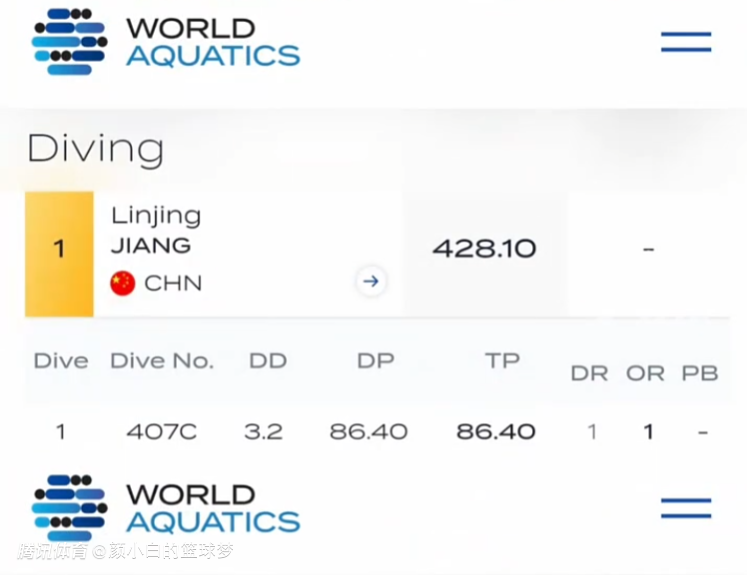Open athlete details via circled arrow

tap(370, 282)
